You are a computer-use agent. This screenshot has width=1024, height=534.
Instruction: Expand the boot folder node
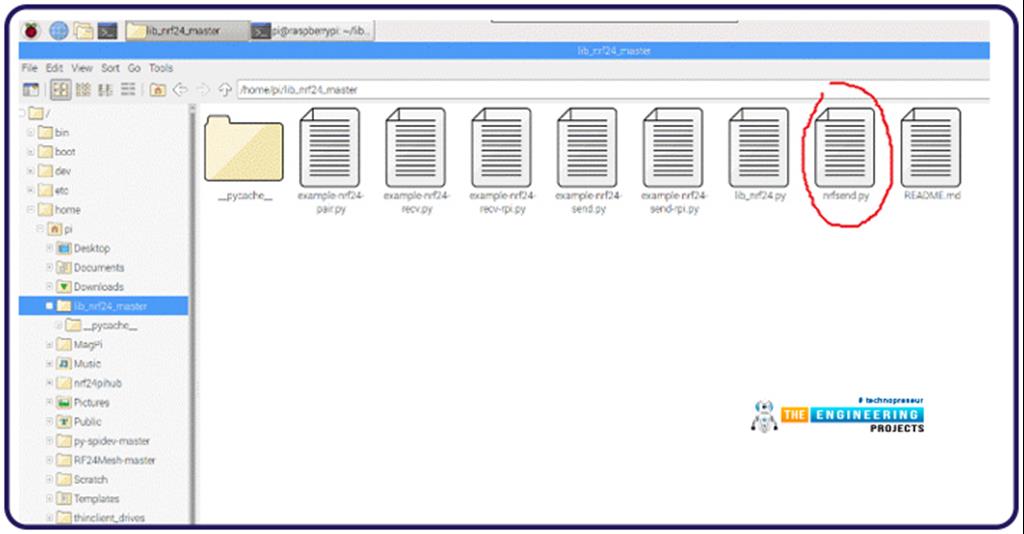tap(30, 152)
